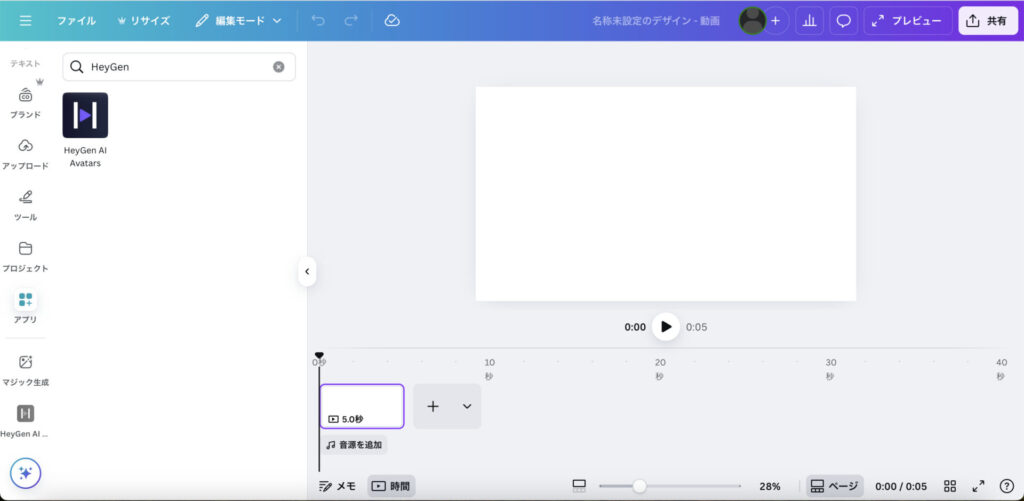
Task: Open the Upload (アップロード) sidebar panel
Action: click(x=25, y=152)
